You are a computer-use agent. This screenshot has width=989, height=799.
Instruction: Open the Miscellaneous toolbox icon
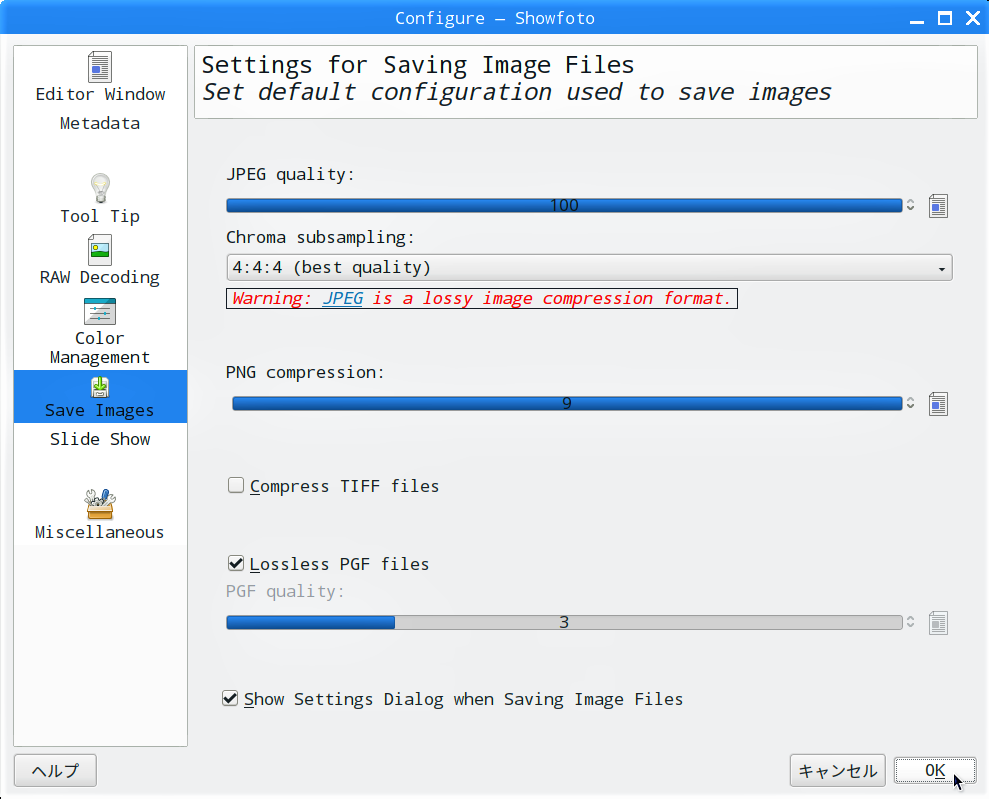[x=100, y=504]
